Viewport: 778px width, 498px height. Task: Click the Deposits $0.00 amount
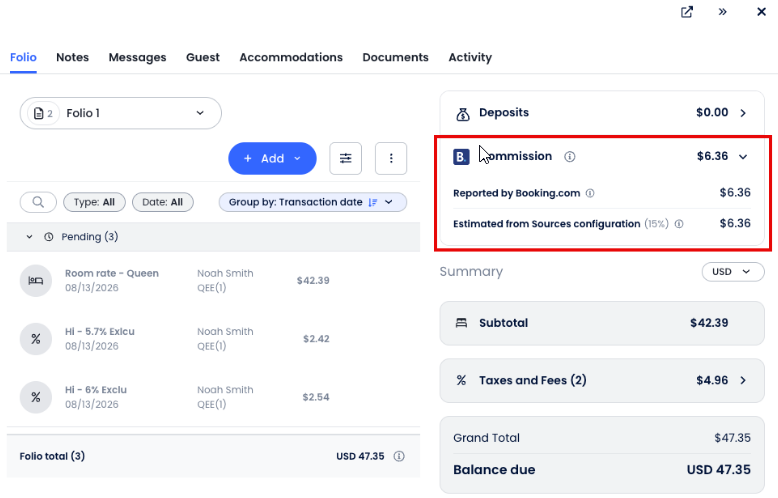click(712, 113)
